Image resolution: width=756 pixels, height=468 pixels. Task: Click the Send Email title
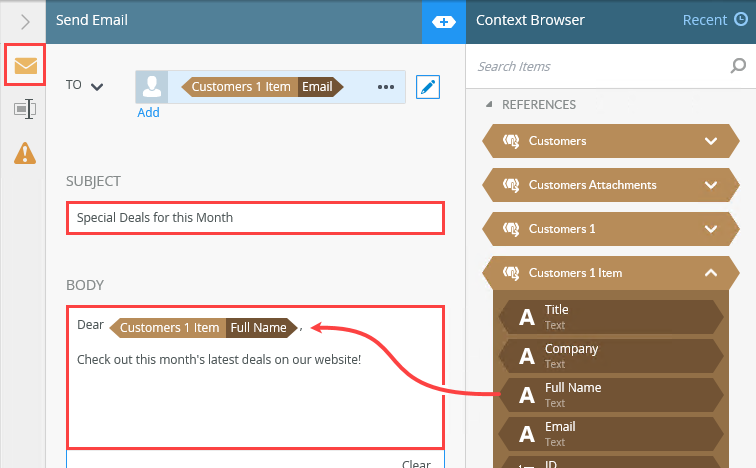point(92,20)
